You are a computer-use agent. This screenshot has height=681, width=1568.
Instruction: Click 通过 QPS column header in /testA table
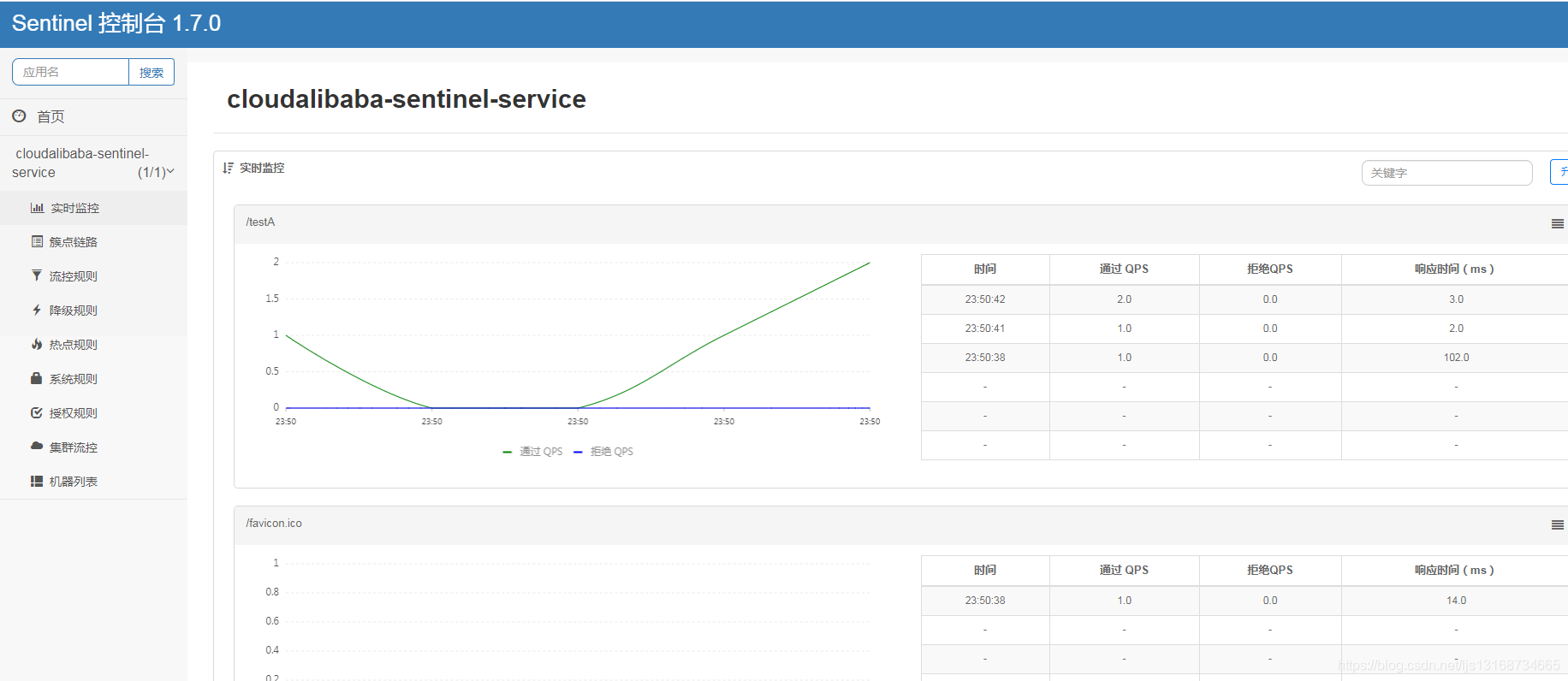point(1124,269)
